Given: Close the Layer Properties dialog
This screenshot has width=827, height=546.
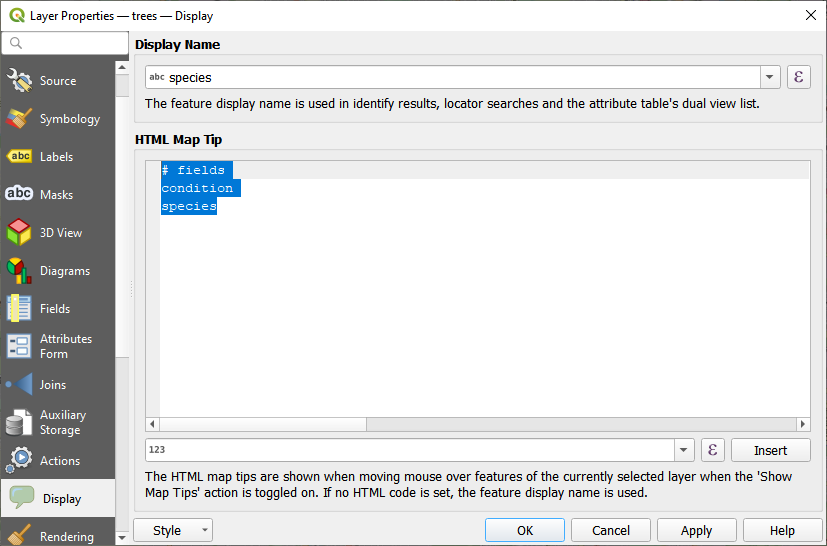Looking at the screenshot, I should 811,15.
